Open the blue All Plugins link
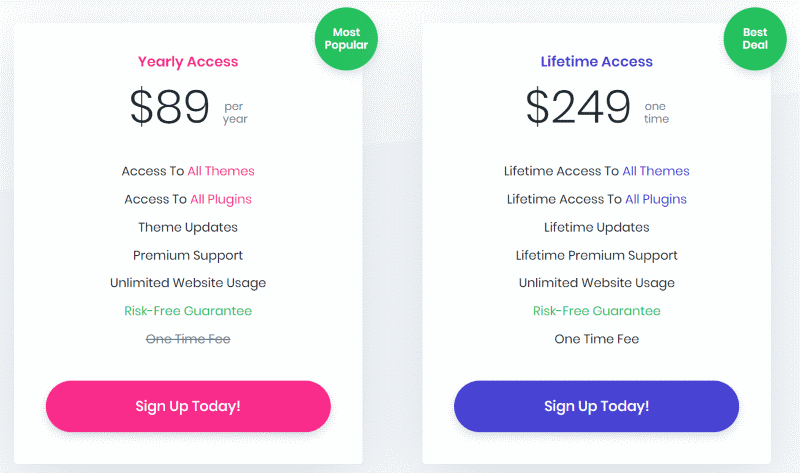This screenshot has height=473, width=800. tap(656, 200)
